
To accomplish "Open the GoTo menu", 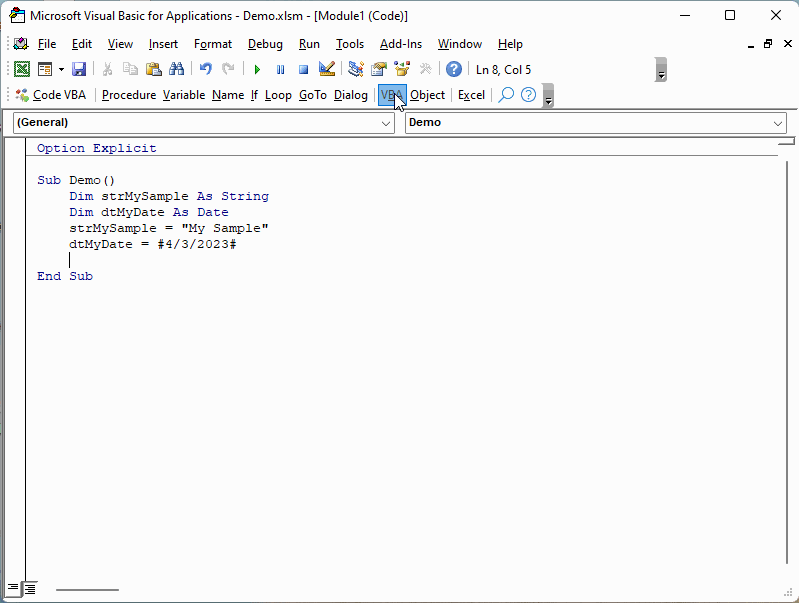I will pyautogui.click(x=313, y=95).
